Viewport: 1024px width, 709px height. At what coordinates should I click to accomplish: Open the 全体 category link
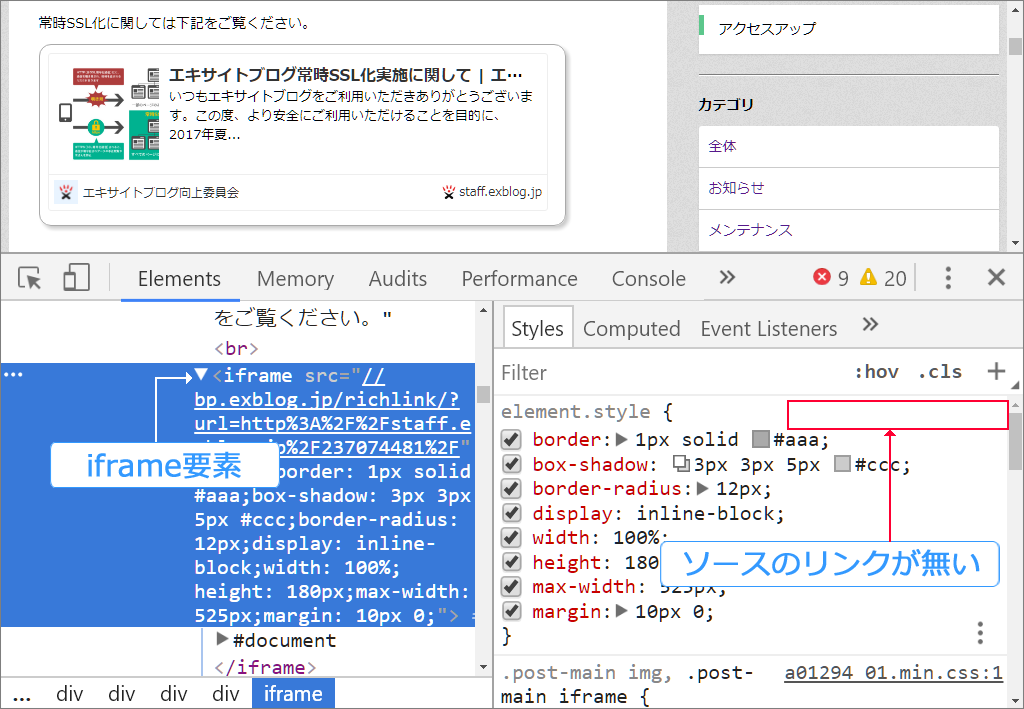coord(722,146)
